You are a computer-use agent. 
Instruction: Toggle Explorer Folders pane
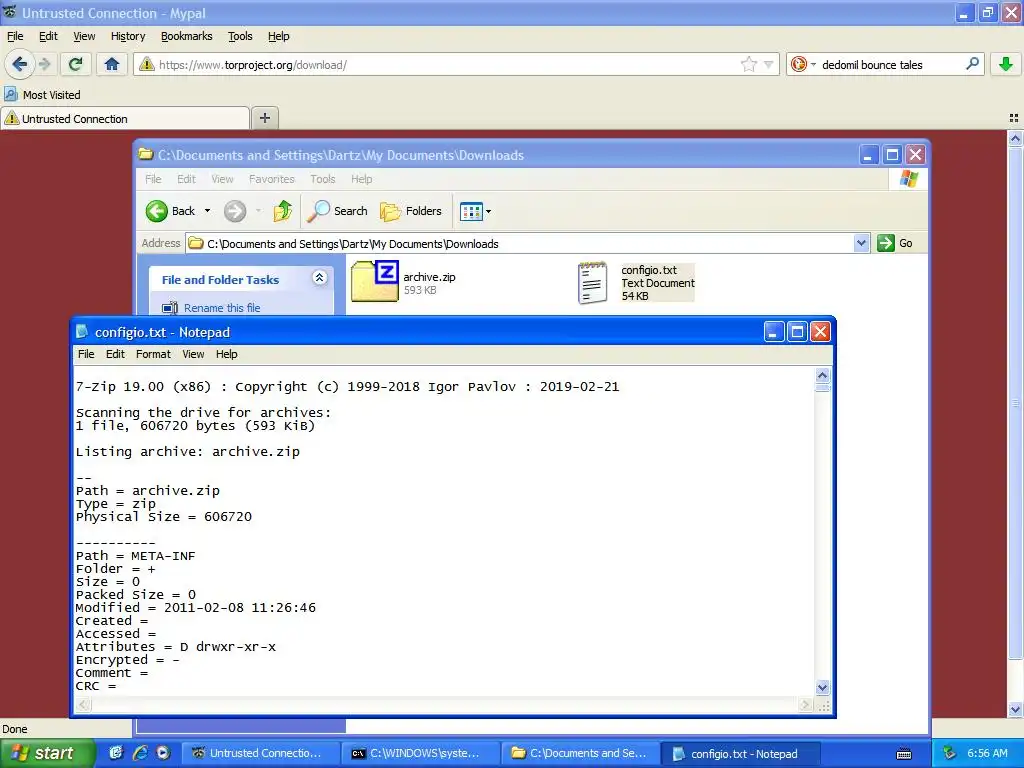click(411, 211)
